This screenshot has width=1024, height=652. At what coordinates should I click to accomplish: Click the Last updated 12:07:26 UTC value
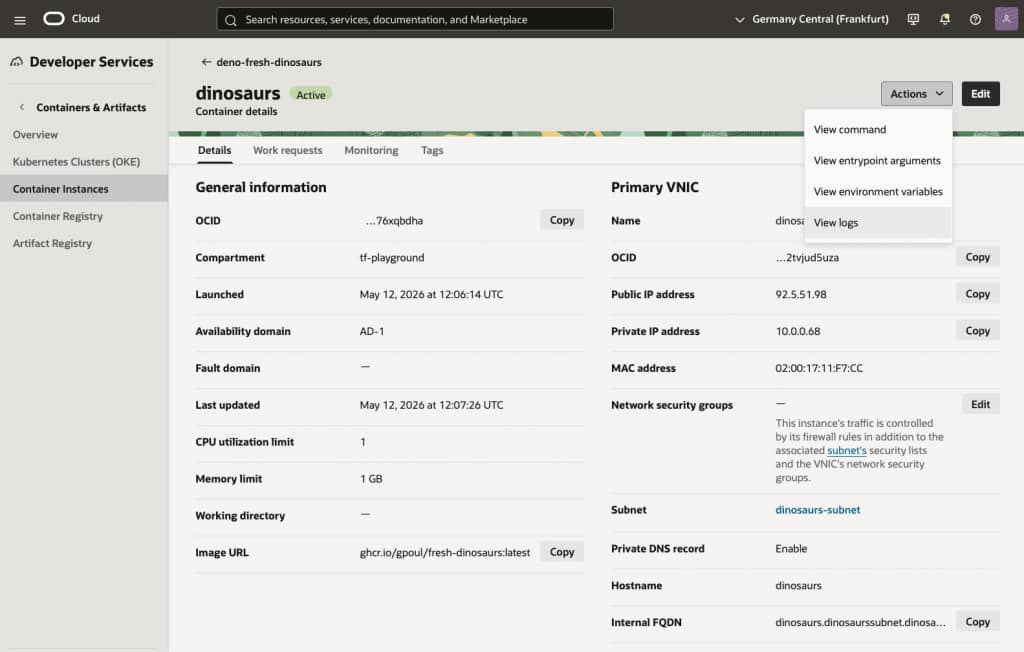[432, 405]
